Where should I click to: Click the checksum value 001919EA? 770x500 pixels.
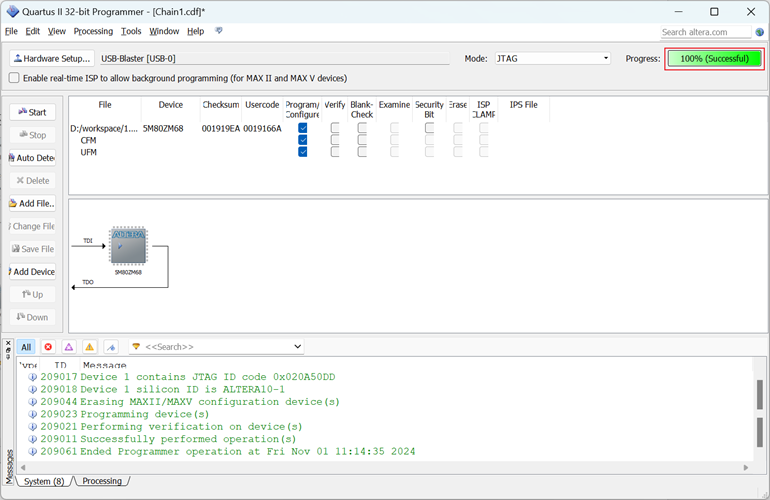tap(221, 129)
